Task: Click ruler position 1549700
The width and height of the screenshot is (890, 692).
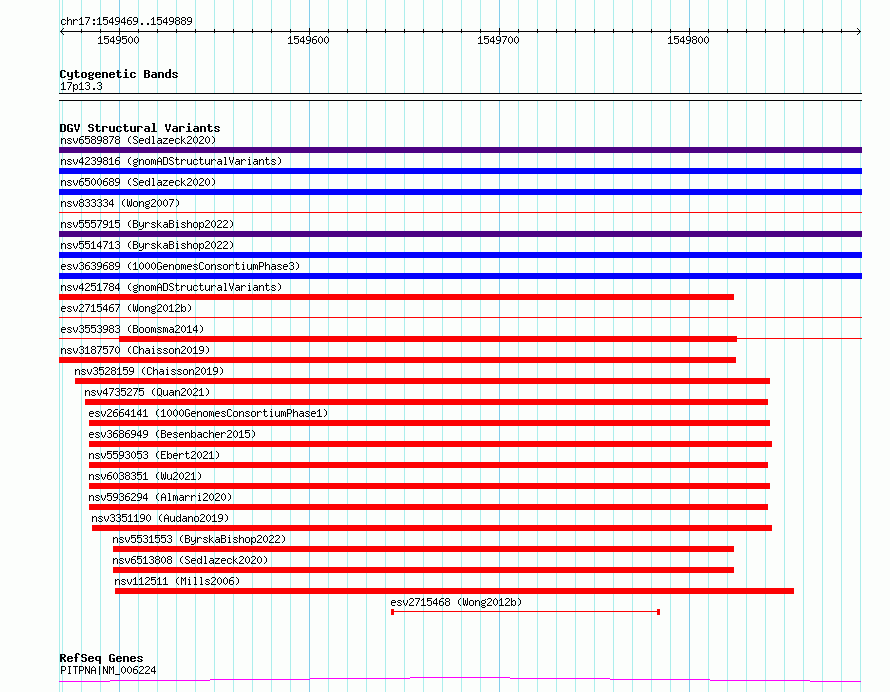Action: [x=498, y=40]
